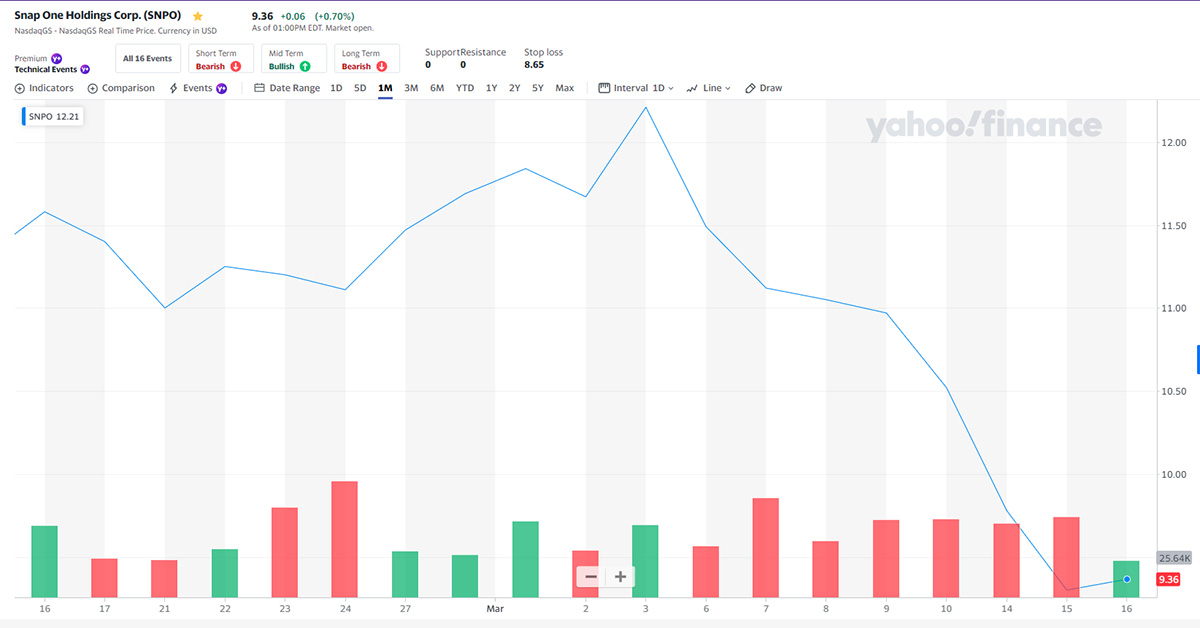Screen dimensions: 1200x628
Task: Select the 1D range tab
Action: pos(336,88)
